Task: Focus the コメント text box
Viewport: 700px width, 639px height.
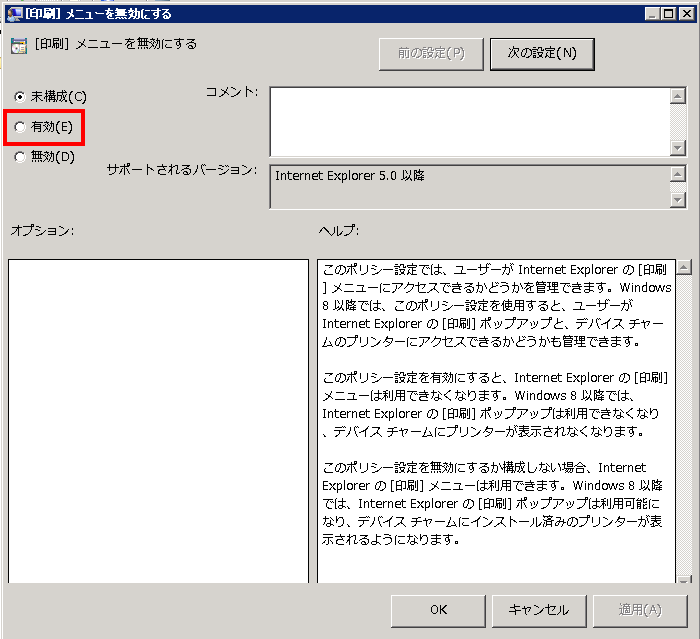Action: (468, 121)
